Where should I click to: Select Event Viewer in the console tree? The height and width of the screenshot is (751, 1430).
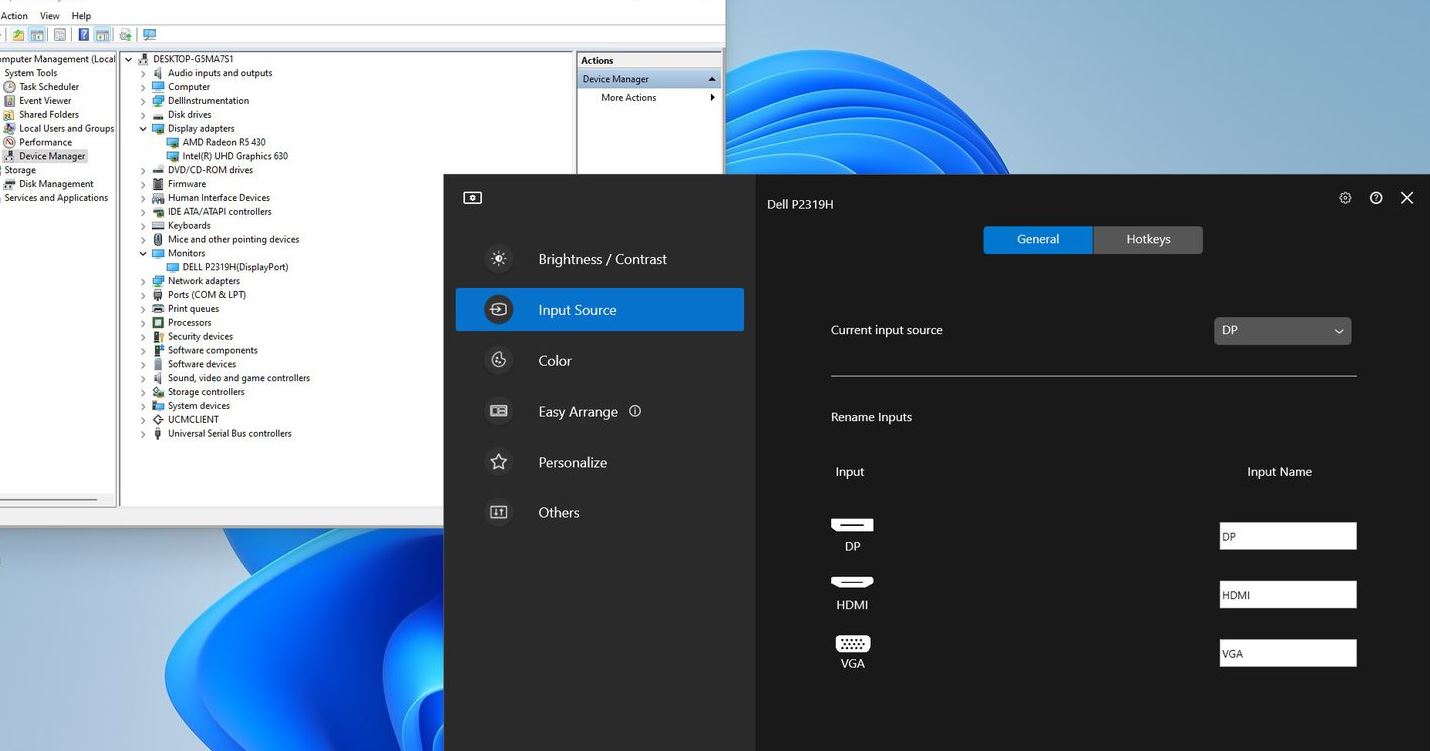[x=45, y=101]
